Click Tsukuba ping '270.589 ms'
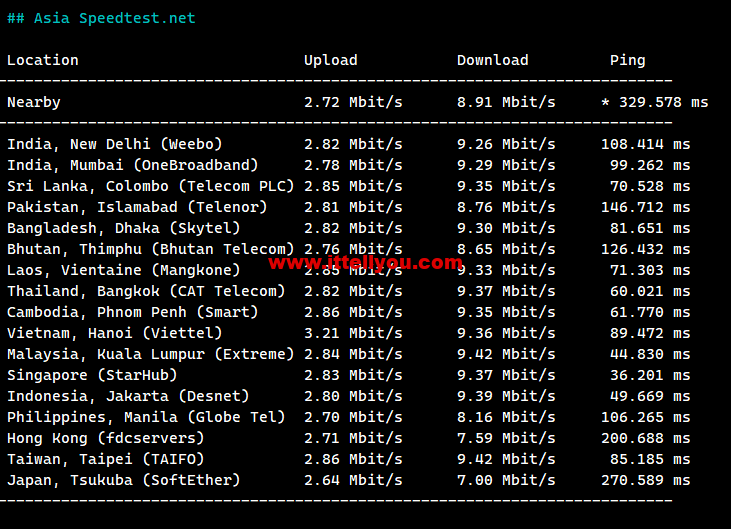Viewport: 731px width, 529px height. [x=646, y=480]
